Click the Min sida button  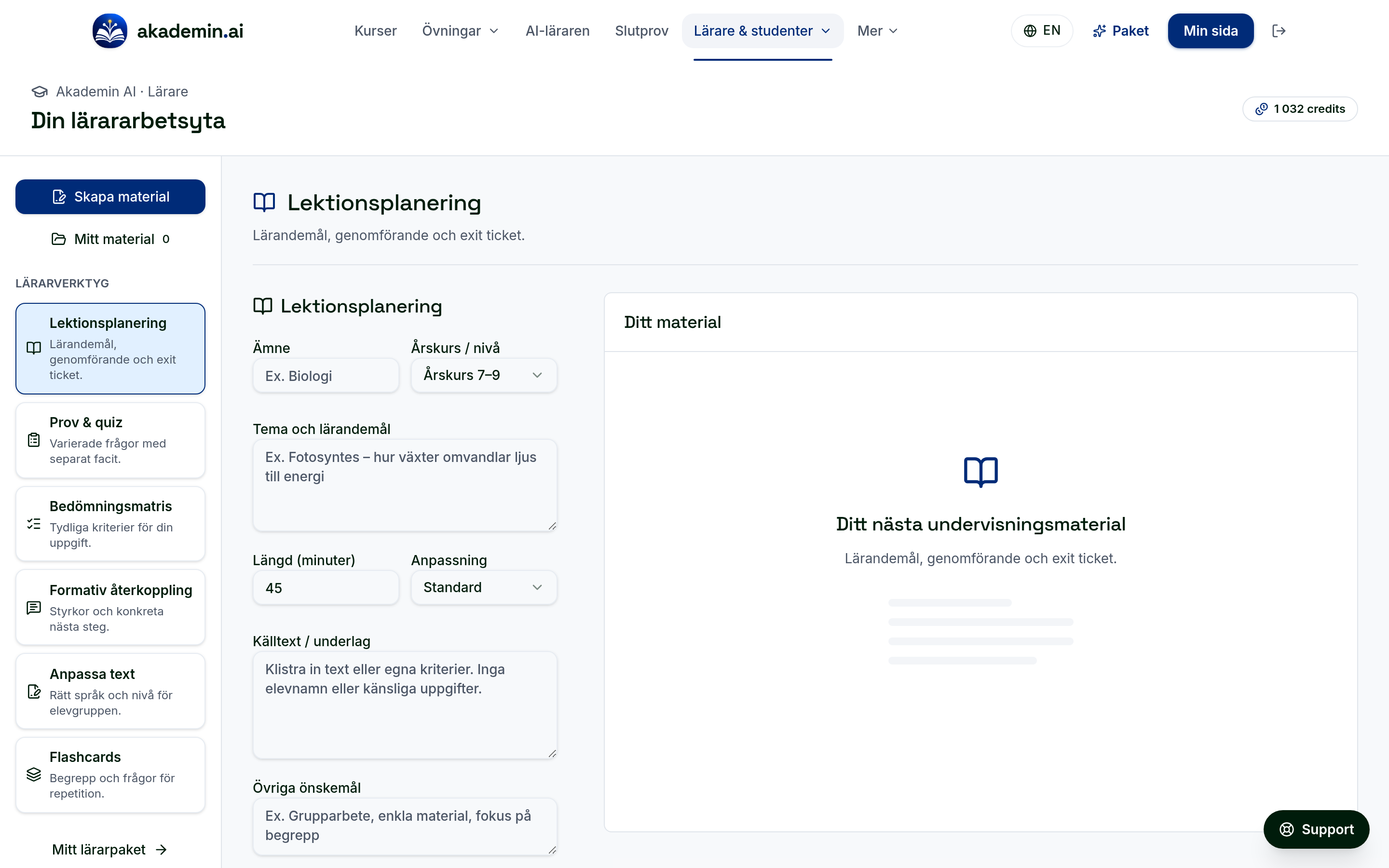click(1211, 31)
